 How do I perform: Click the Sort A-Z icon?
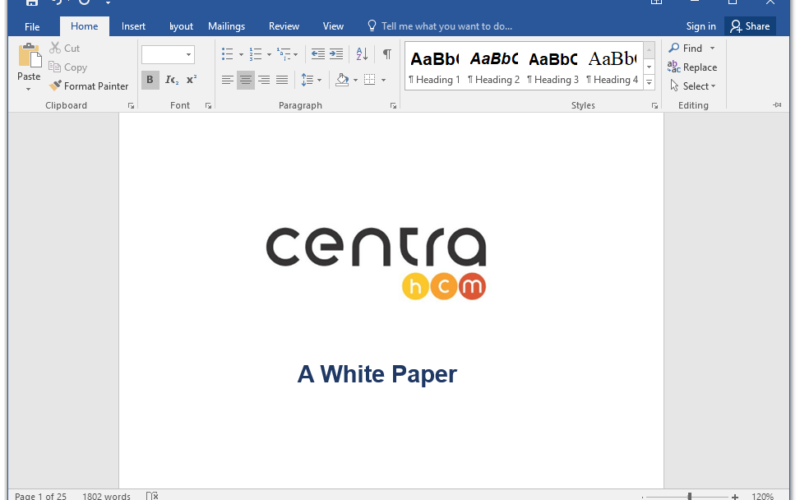[362, 54]
